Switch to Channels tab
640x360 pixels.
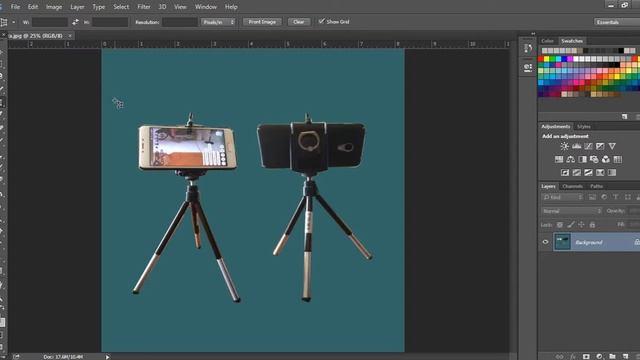pyautogui.click(x=572, y=186)
